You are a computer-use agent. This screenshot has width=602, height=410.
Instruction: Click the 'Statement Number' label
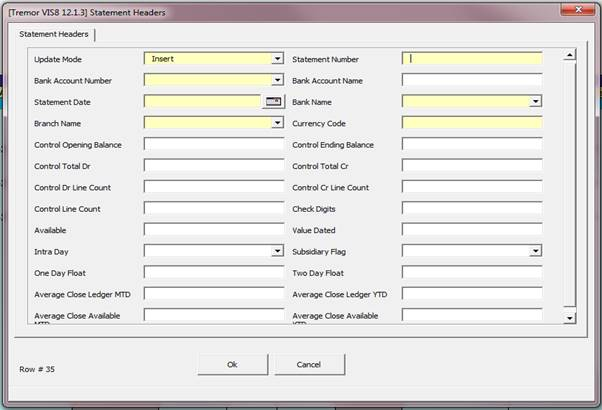tap(326, 60)
